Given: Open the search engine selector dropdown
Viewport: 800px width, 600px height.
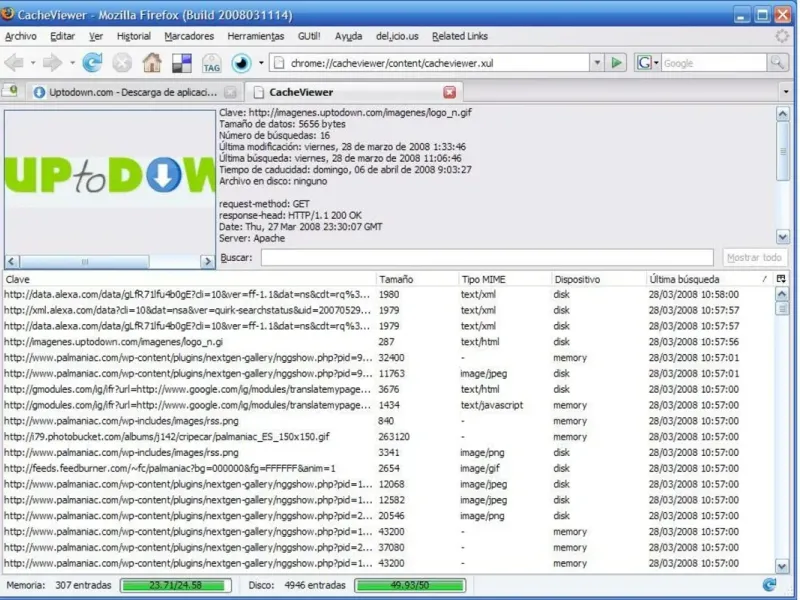Looking at the screenshot, I should [x=656, y=63].
